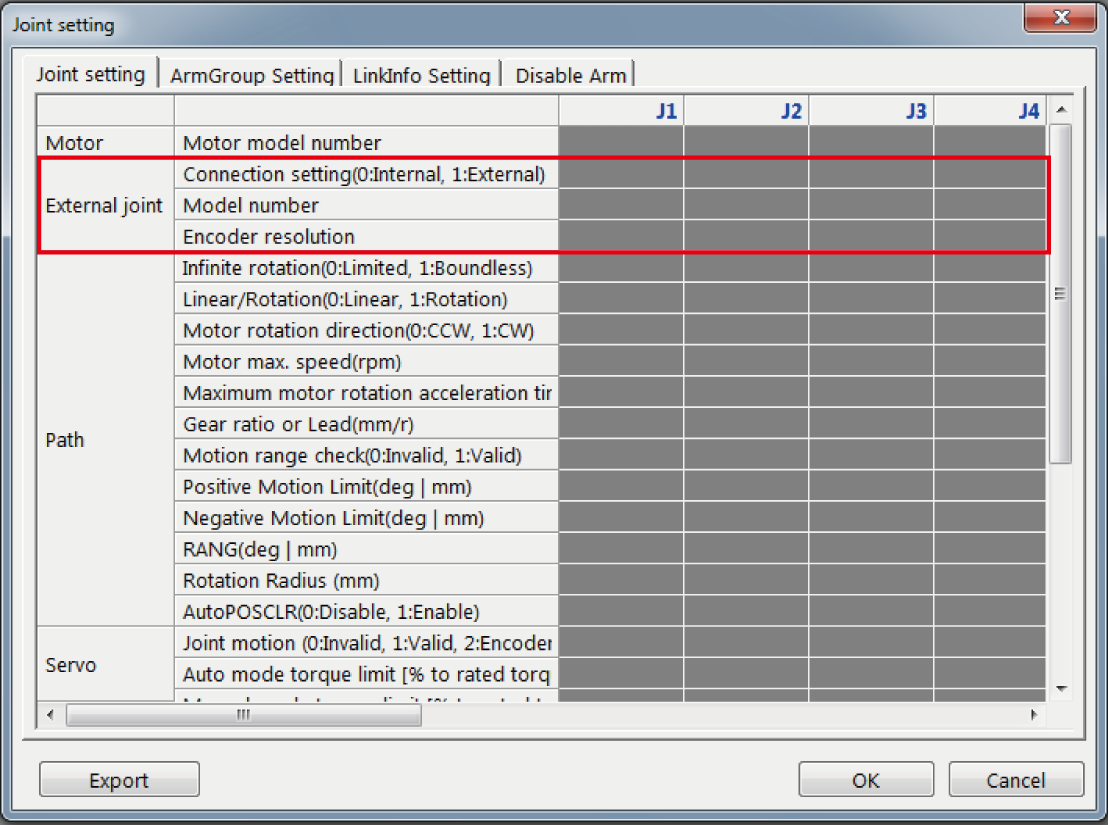The width and height of the screenshot is (1108, 825).
Task: Click the horizontal scrollbar thumb
Action: tap(243, 716)
